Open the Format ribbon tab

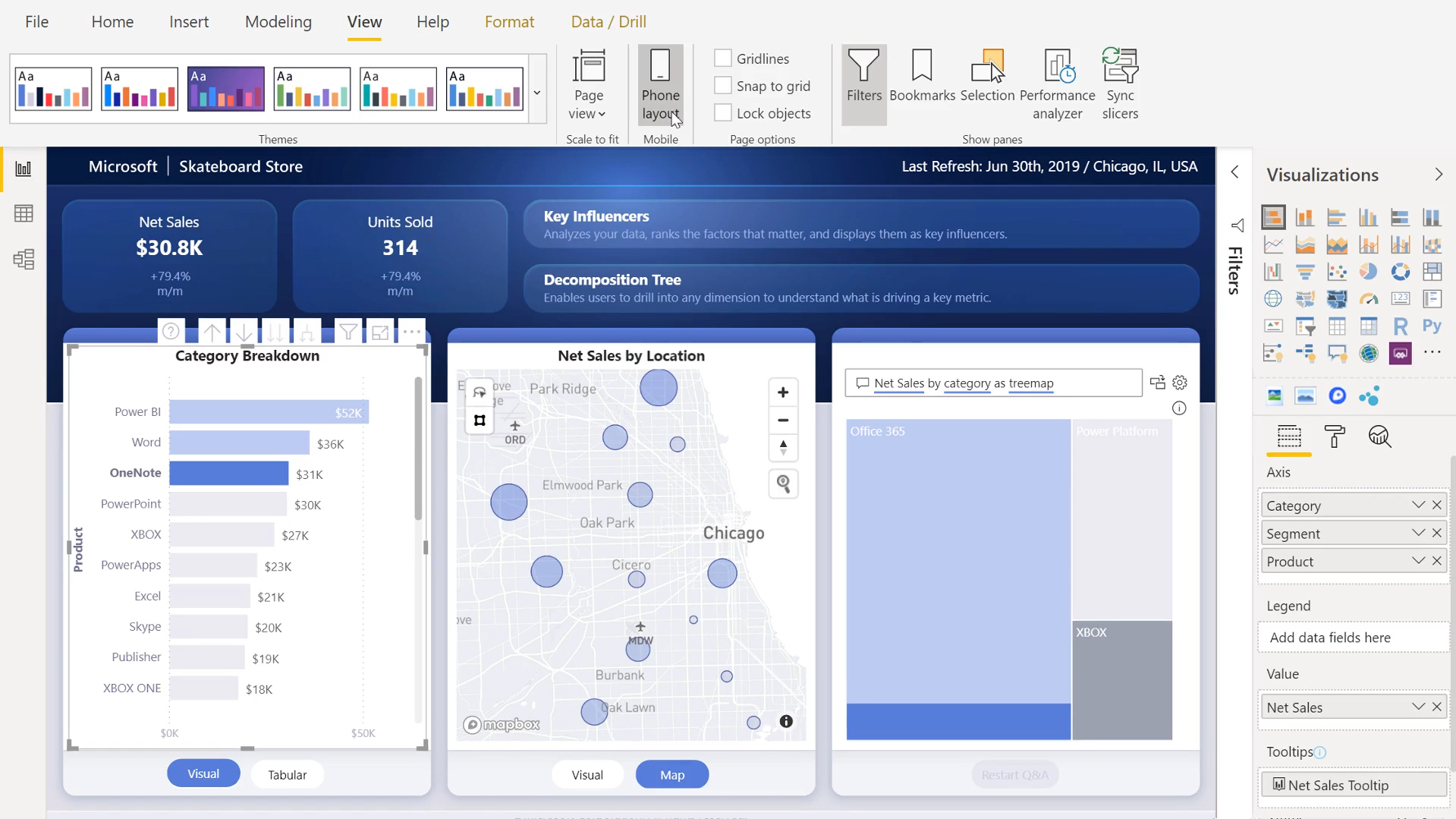pos(509,22)
